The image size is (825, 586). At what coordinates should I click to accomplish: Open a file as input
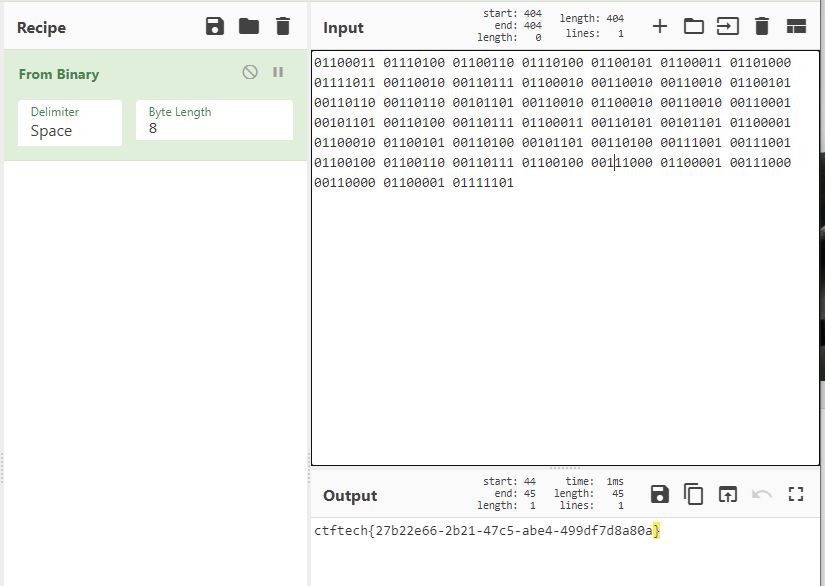point(728,26)
